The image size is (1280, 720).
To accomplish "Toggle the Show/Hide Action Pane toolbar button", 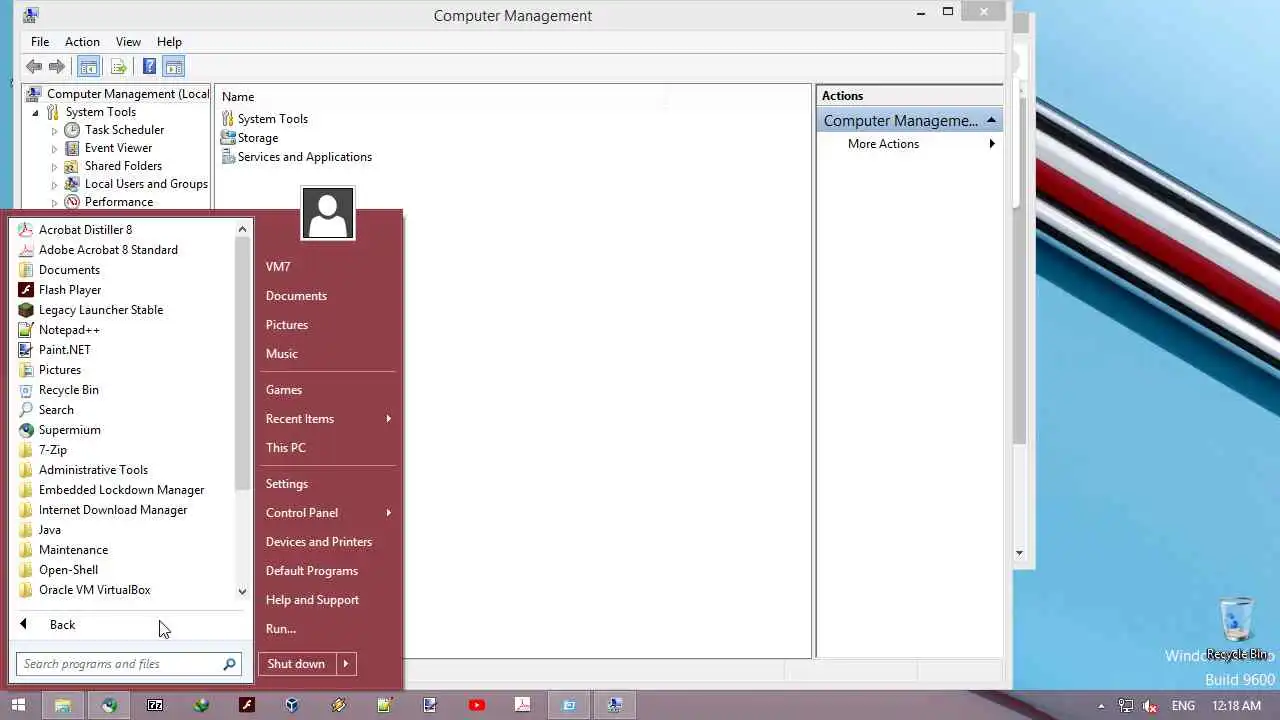I will point(174,67).
